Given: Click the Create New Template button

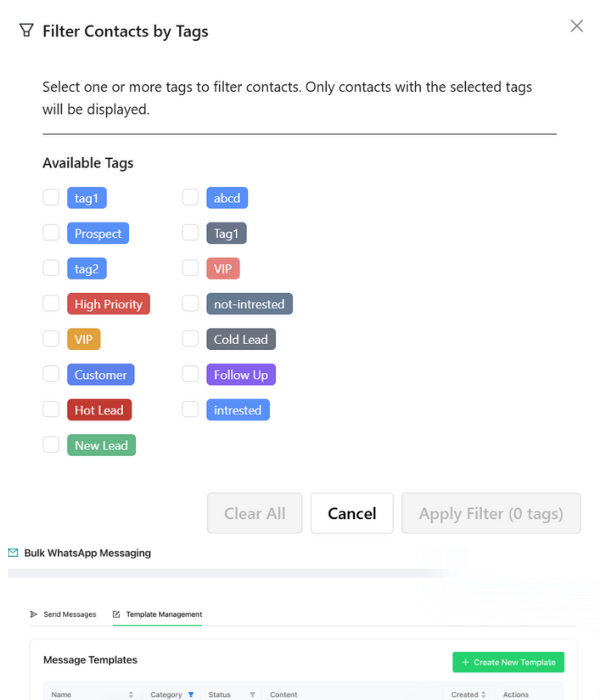Looking at the screenshot, I should tap(508, 662).
